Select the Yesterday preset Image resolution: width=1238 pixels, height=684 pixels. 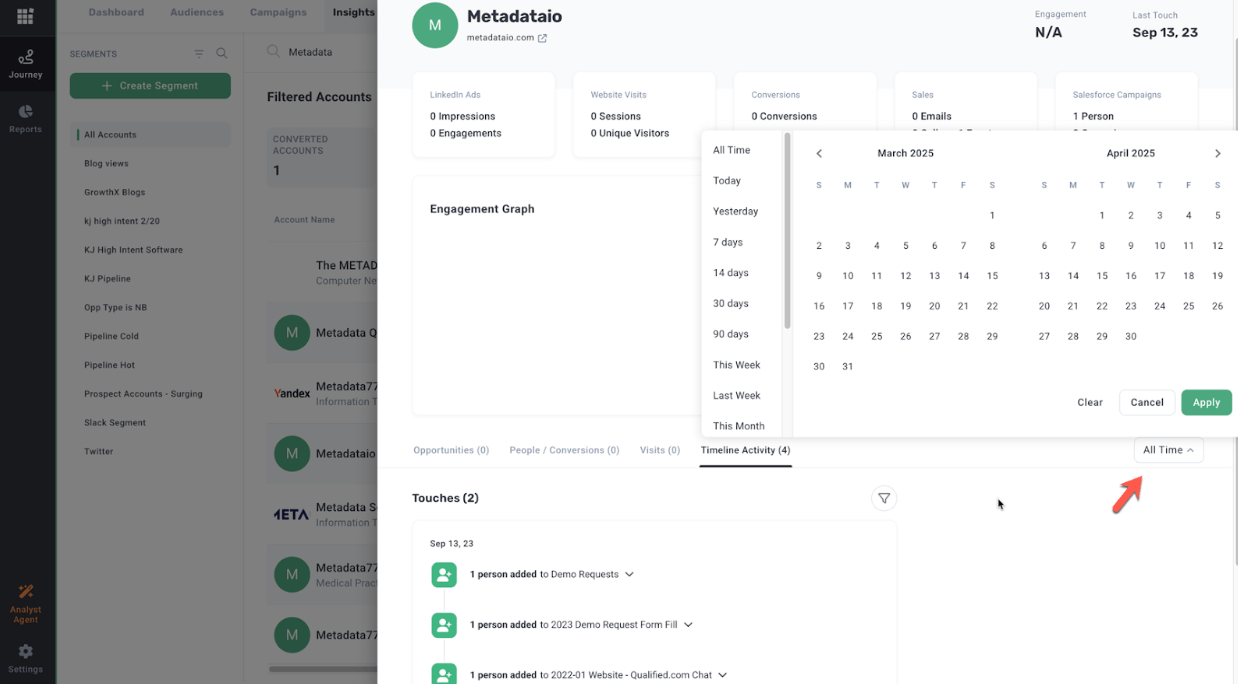click(x=736, y=212)
